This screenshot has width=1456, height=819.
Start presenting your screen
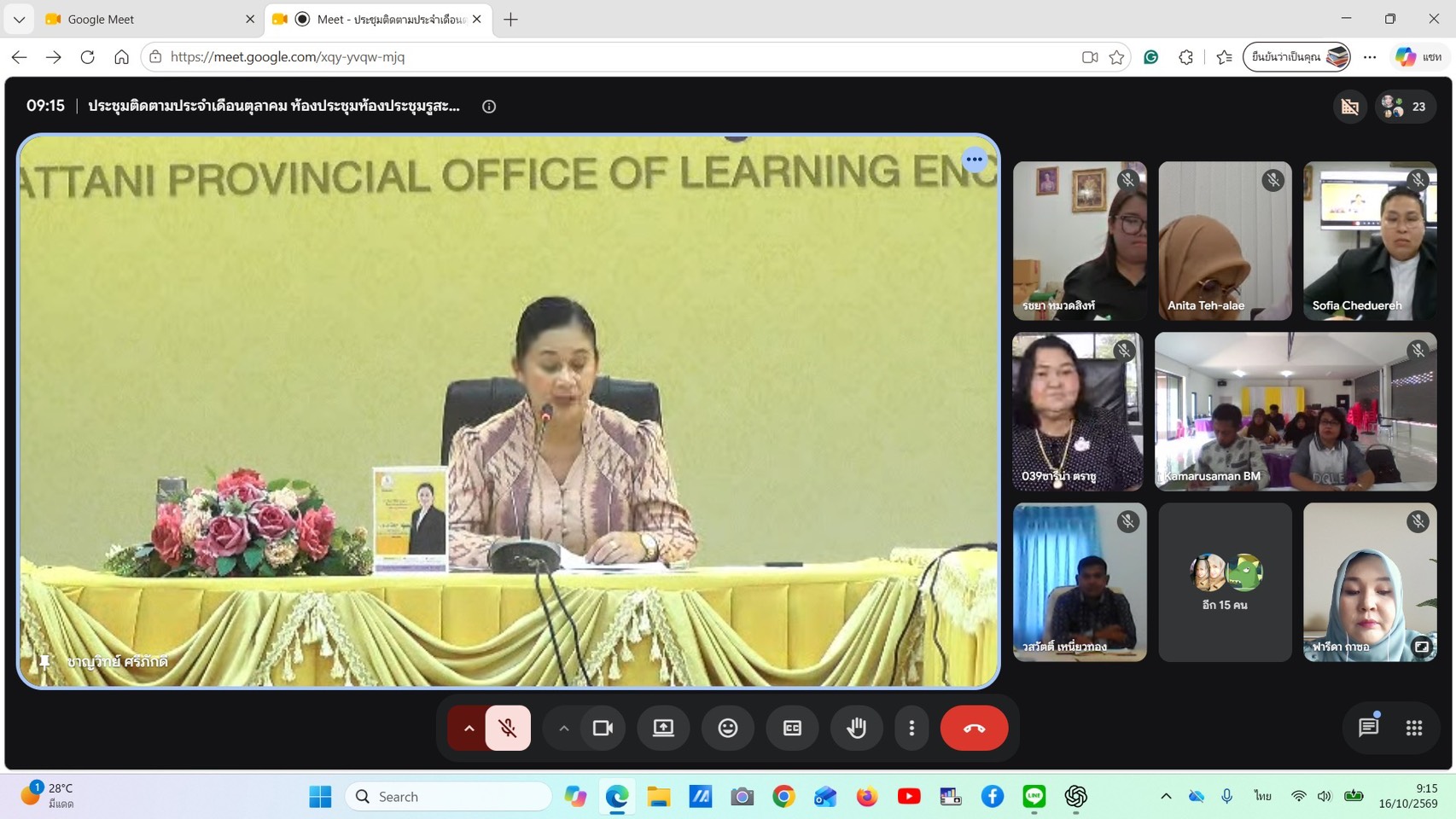[663, 728]
